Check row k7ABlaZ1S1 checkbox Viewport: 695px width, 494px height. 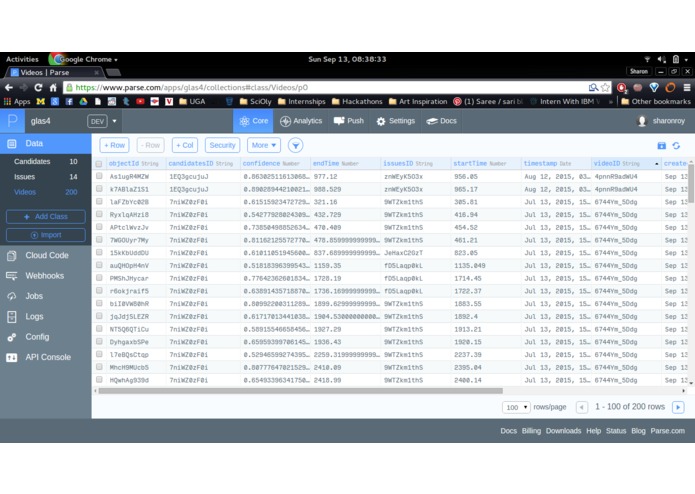point(99,189)
